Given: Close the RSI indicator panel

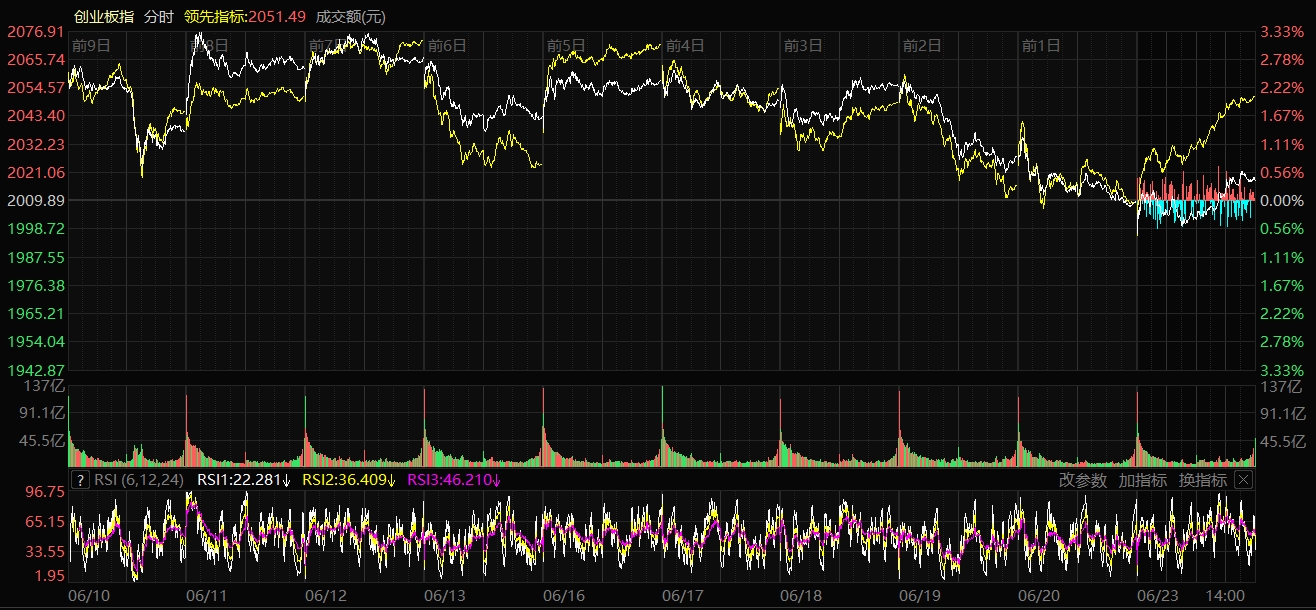Looking at the screenshot, I should pyautogui.click(x=1243, y=480).
